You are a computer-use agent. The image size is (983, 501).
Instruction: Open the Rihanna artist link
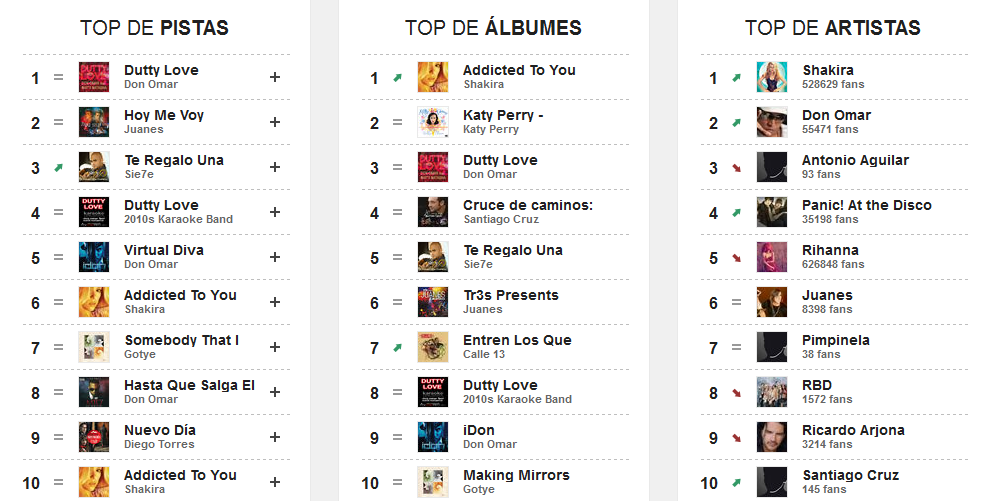pyautogui.click(x=830, y=250)
